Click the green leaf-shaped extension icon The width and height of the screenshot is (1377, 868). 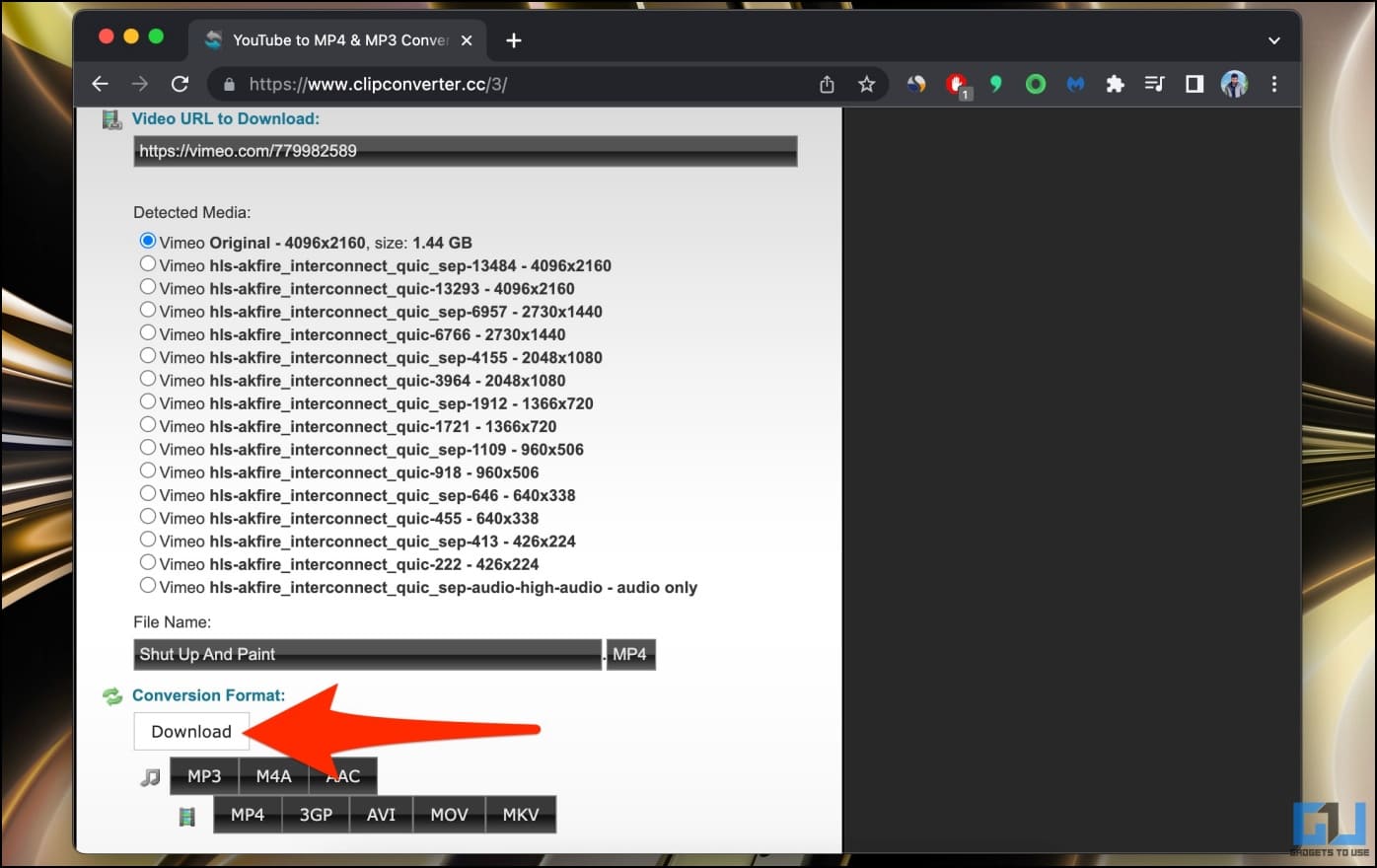[x=996, y=85]
